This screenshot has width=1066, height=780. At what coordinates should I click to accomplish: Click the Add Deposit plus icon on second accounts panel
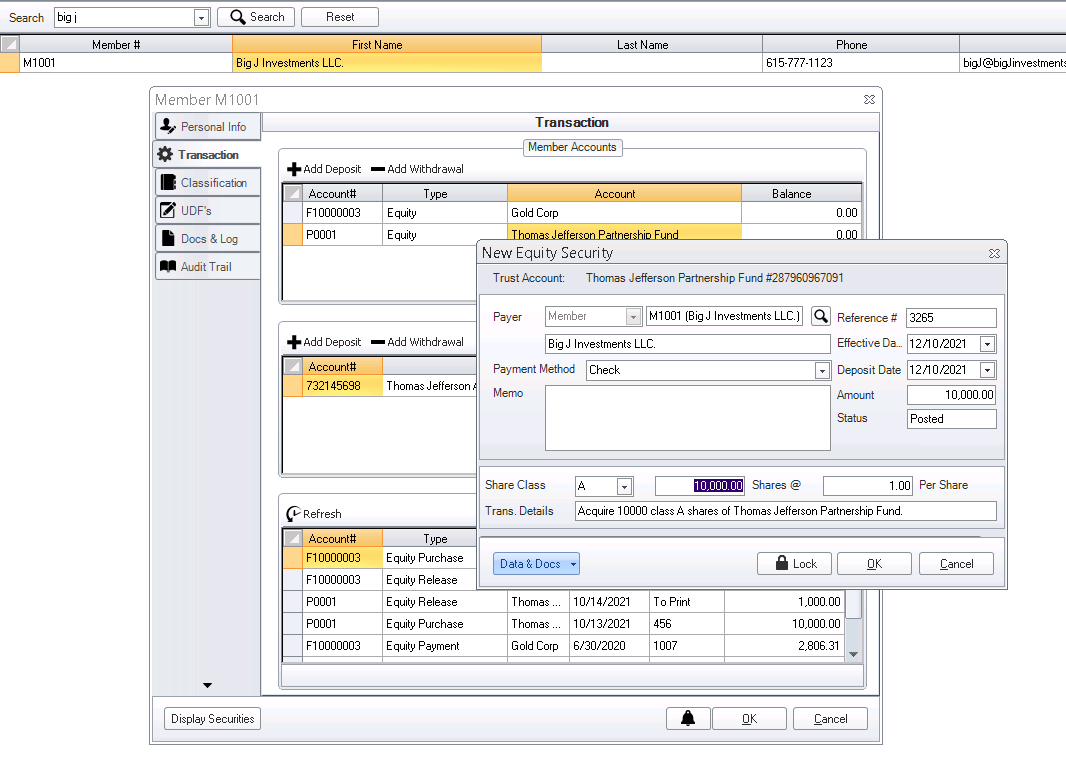point(293,341)
